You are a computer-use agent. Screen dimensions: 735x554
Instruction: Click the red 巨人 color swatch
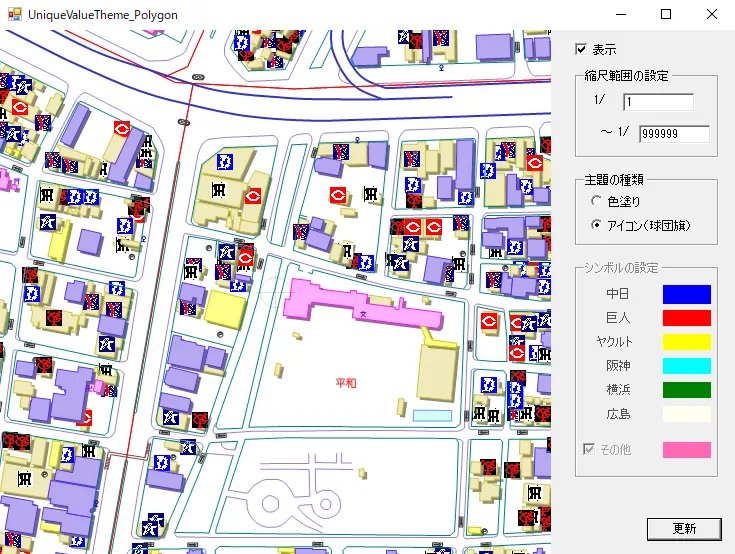(686, 318)
